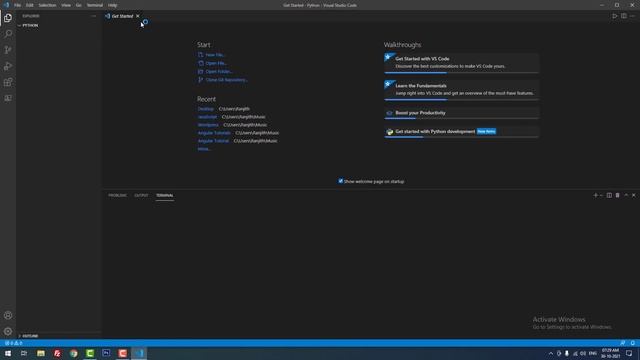640x360 pixels.
Task: Click the New File link
Action: [215, 55]
